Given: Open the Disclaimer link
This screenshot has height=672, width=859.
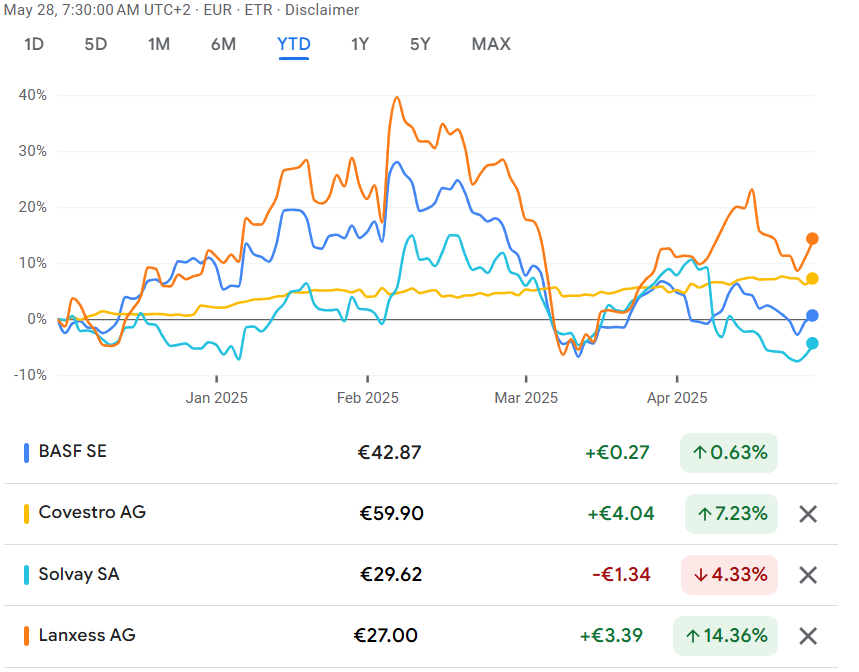Looking at the screenshot, I should (322, 10).
